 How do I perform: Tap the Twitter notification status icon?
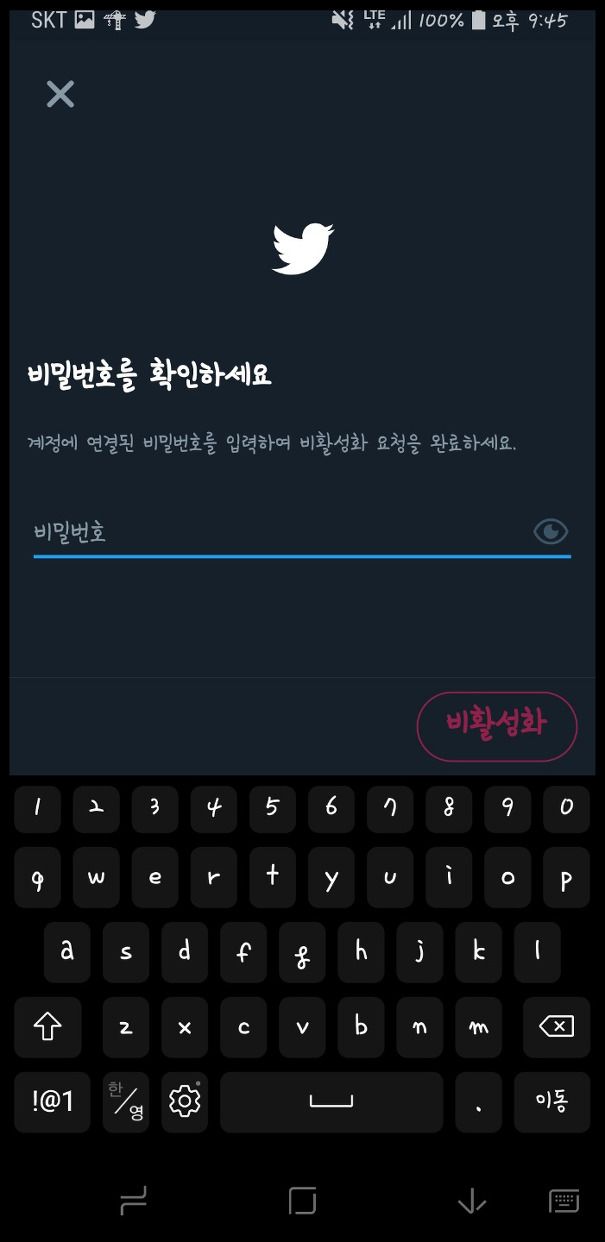tap(145, 20)
